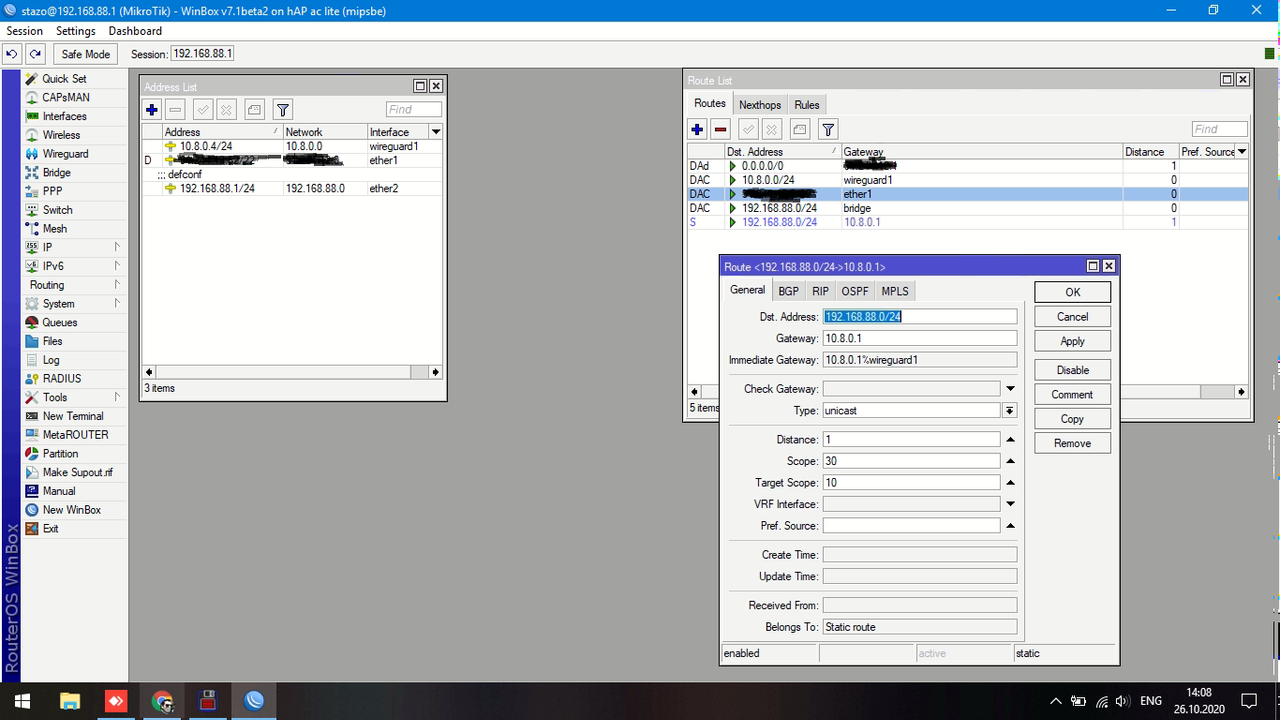Click Find box in Address List
Image resolution: width=1280 pixels, height=720 pixels.
click(414, 110)
